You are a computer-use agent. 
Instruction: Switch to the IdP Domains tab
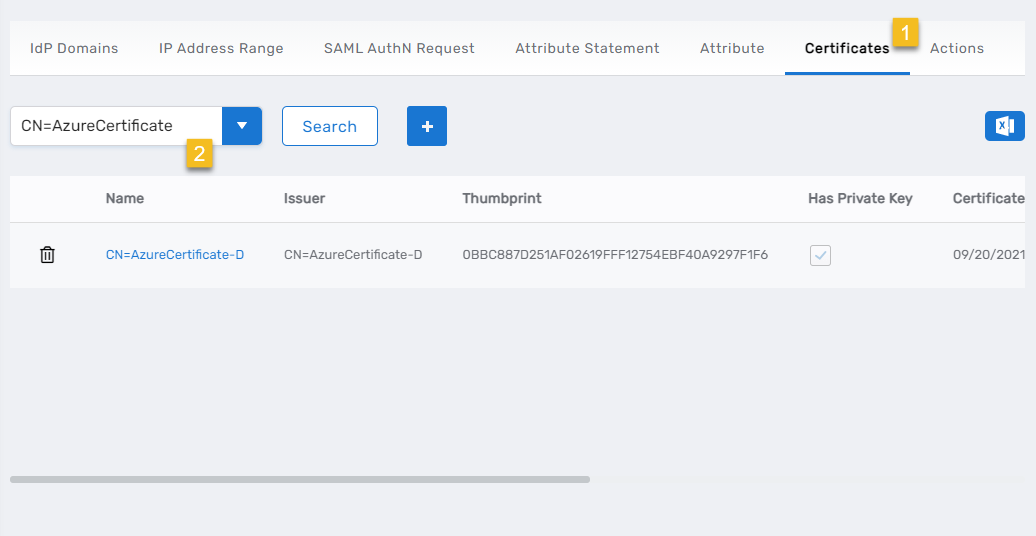74,48
